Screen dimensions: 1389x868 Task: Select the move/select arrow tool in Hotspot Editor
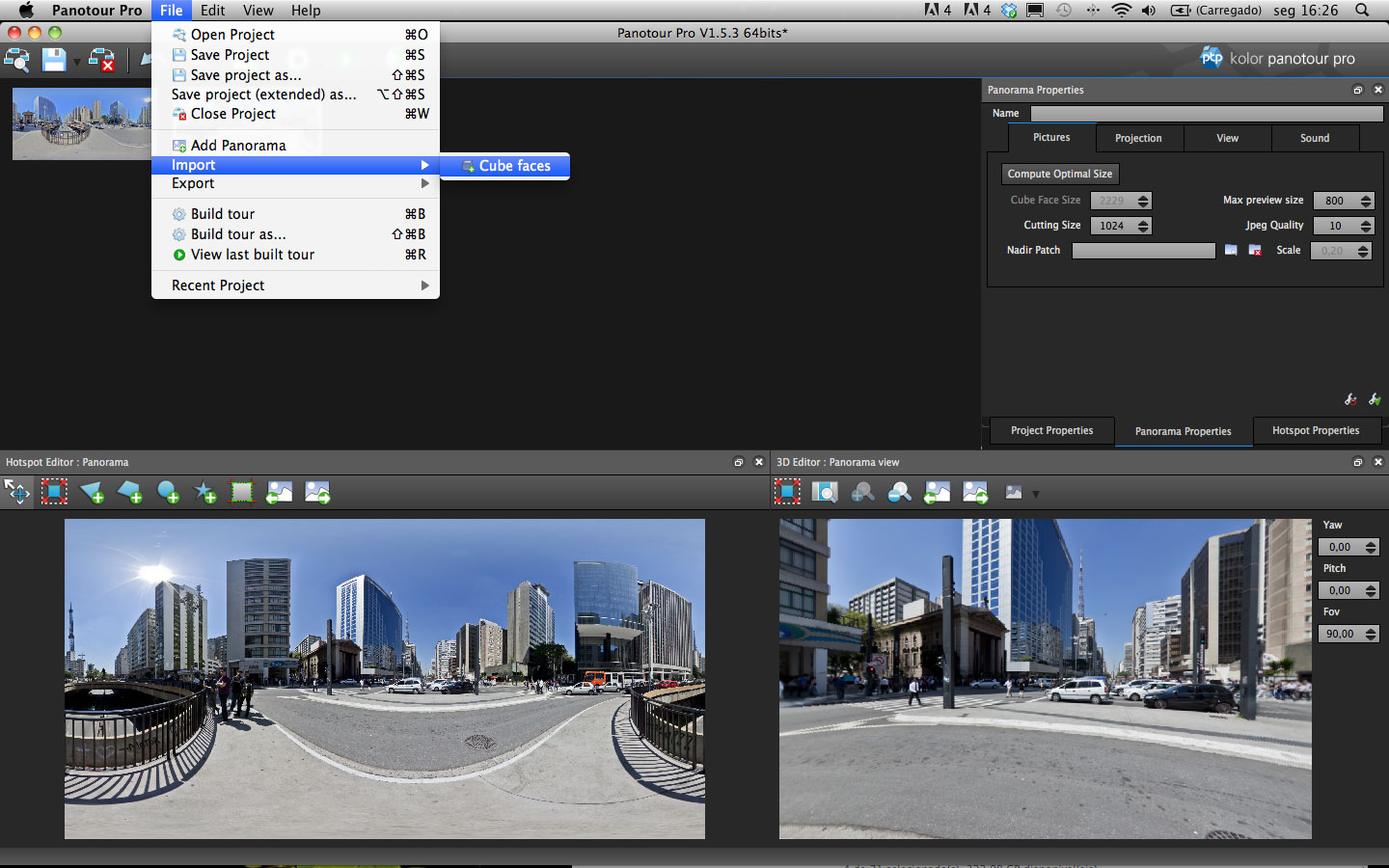click(17, 492)
